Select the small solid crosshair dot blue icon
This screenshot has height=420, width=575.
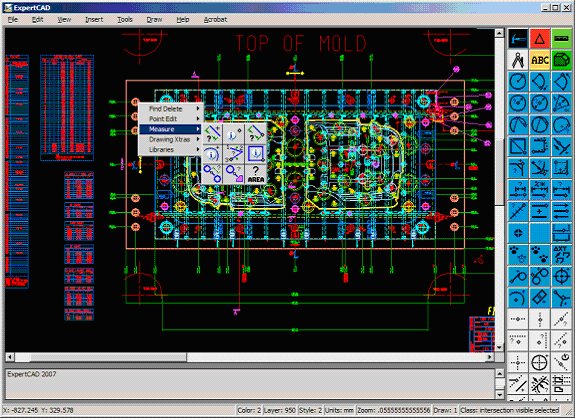[x=518, y=233]
